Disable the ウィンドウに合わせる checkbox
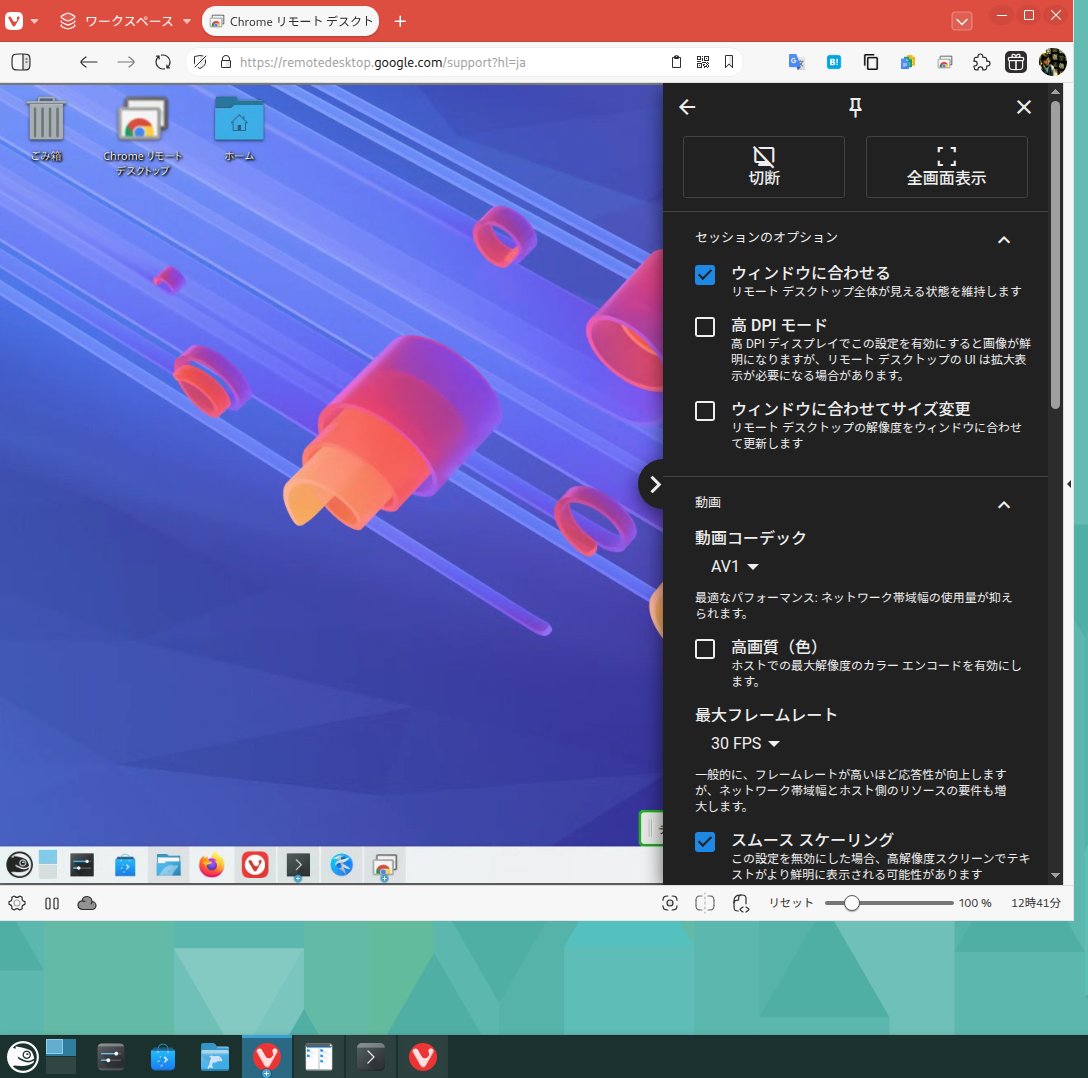The image size is (1088, 1078). point(704,274)
